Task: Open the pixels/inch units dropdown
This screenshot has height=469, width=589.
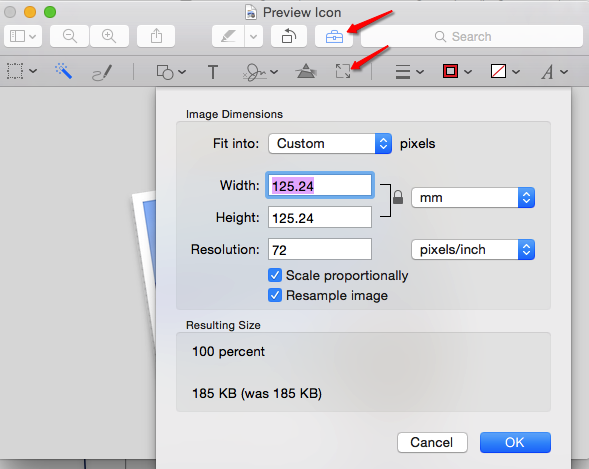Action: pos(473,250)
